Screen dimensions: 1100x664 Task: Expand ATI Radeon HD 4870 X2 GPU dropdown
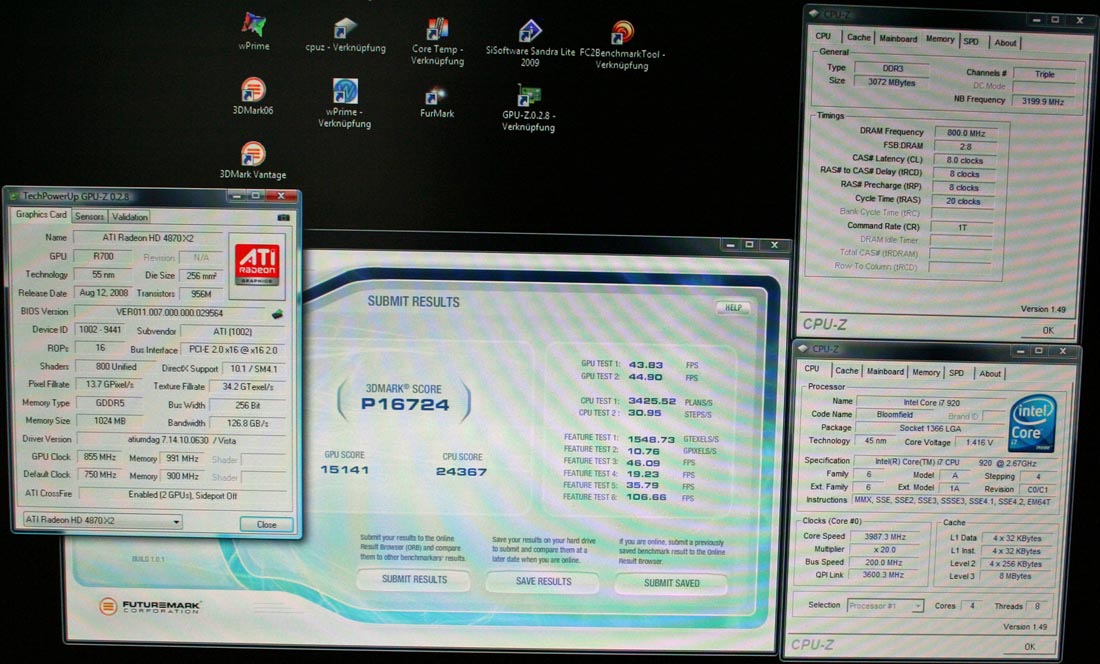[102, 520]
